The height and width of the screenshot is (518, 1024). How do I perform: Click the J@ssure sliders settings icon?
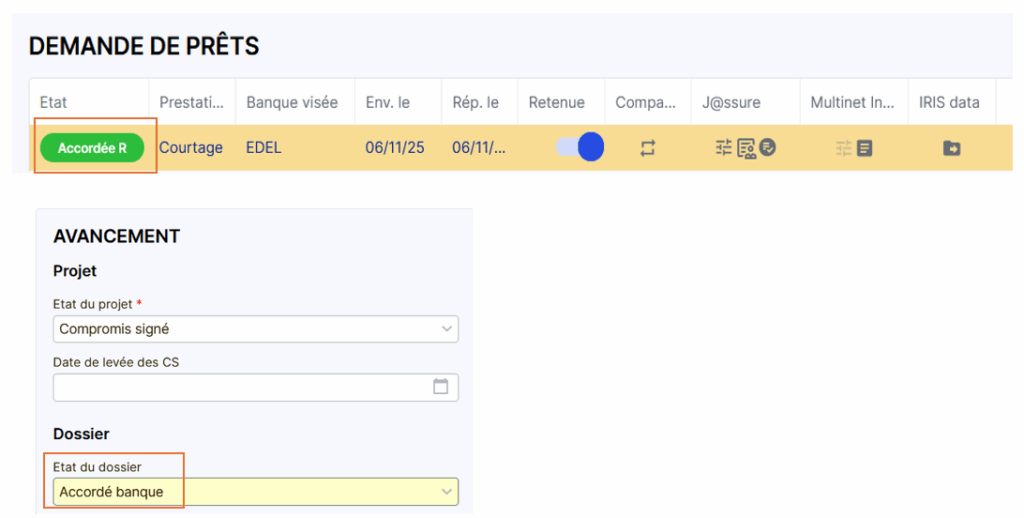pyautogui.click(x=724, y=148)
